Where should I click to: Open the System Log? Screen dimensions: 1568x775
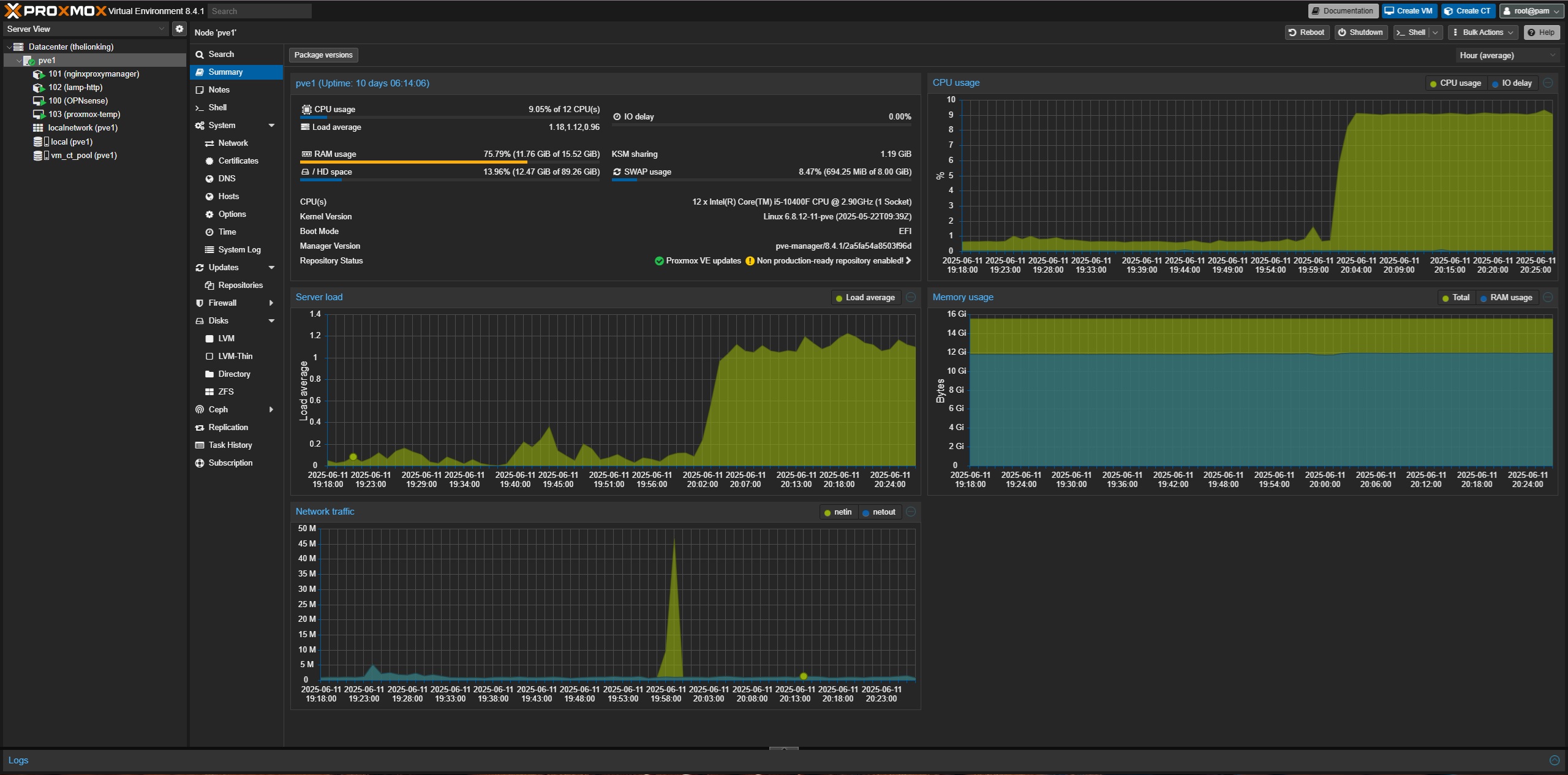click(236, 249)
